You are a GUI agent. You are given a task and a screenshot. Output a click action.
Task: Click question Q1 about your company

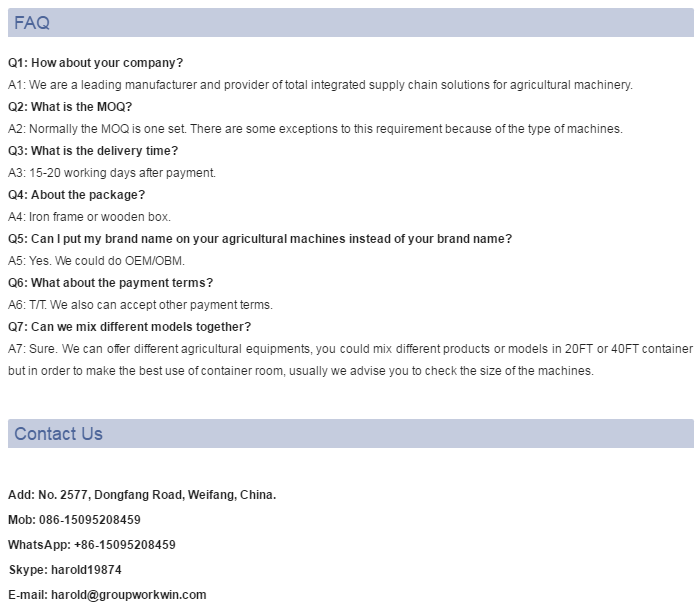(95, 63)
